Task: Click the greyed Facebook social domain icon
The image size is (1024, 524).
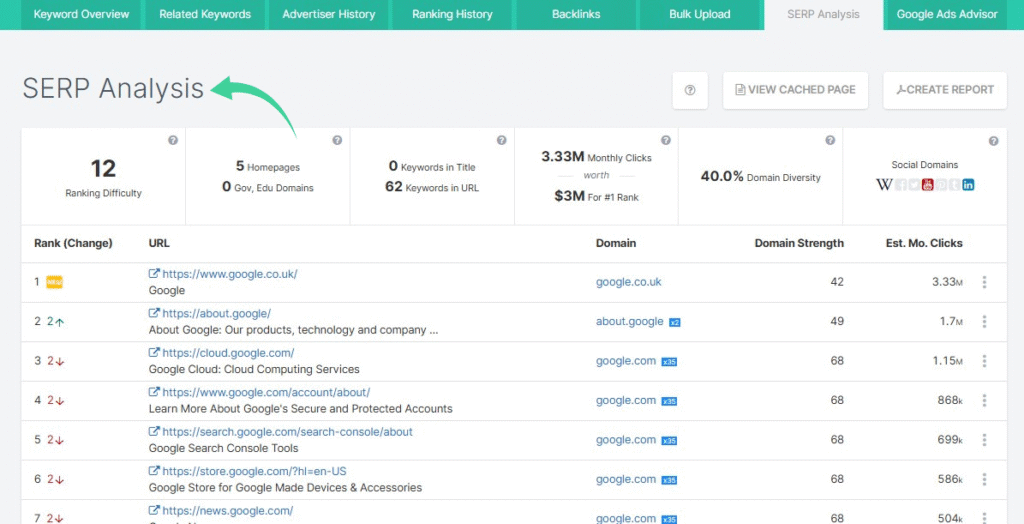Action: [901, 185]
